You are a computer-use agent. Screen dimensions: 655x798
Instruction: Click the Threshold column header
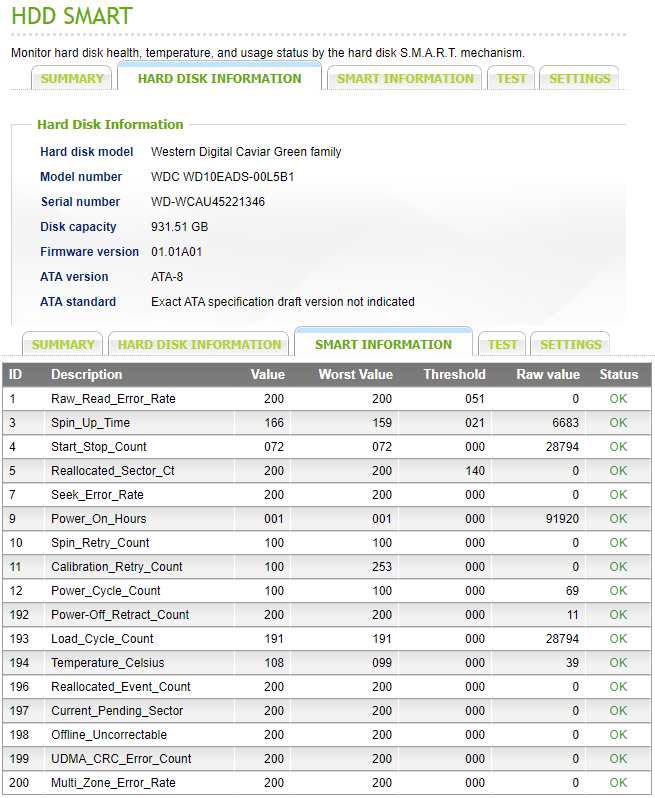click(454, 375)
